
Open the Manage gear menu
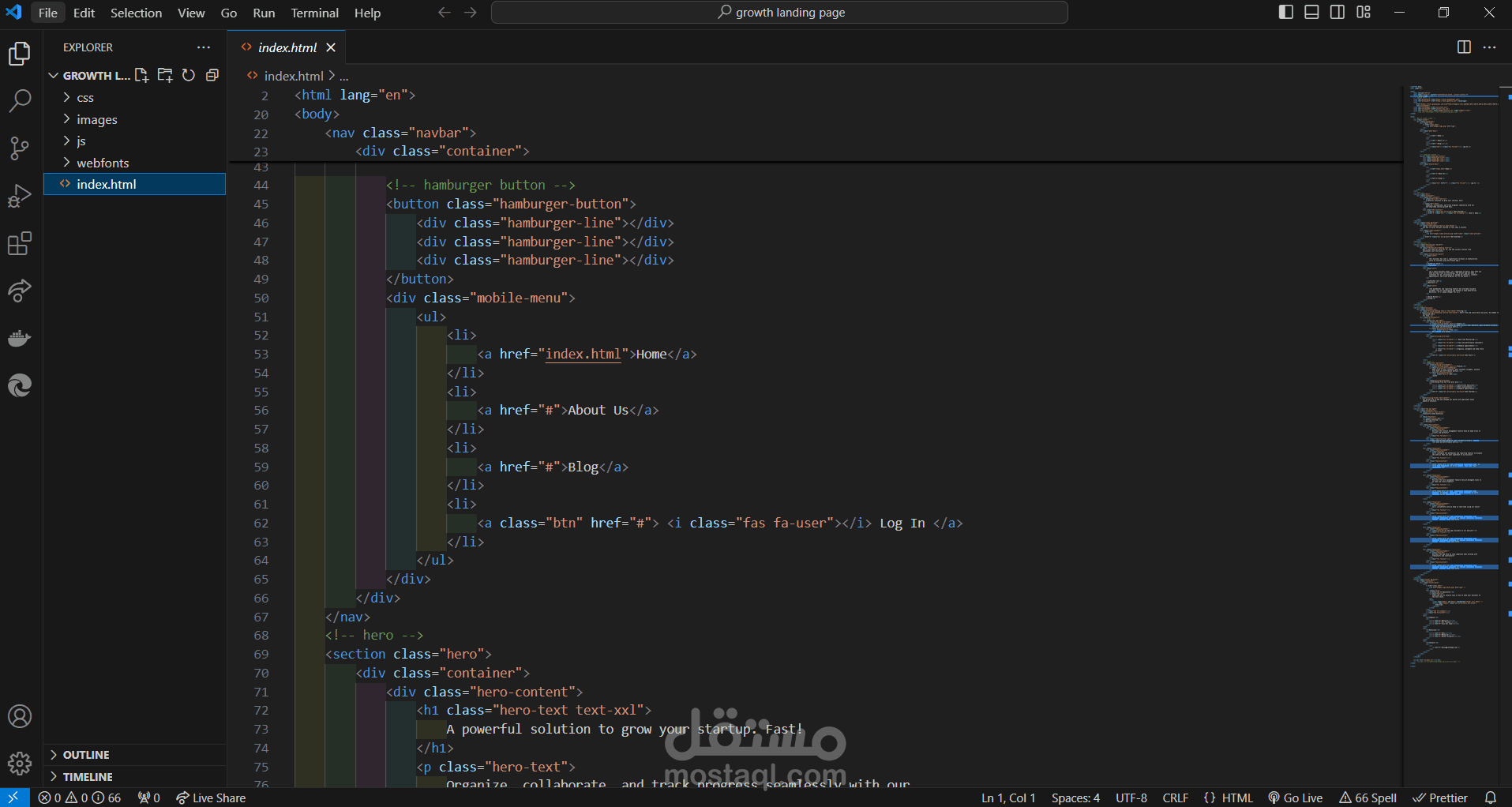tap(20, 763)
